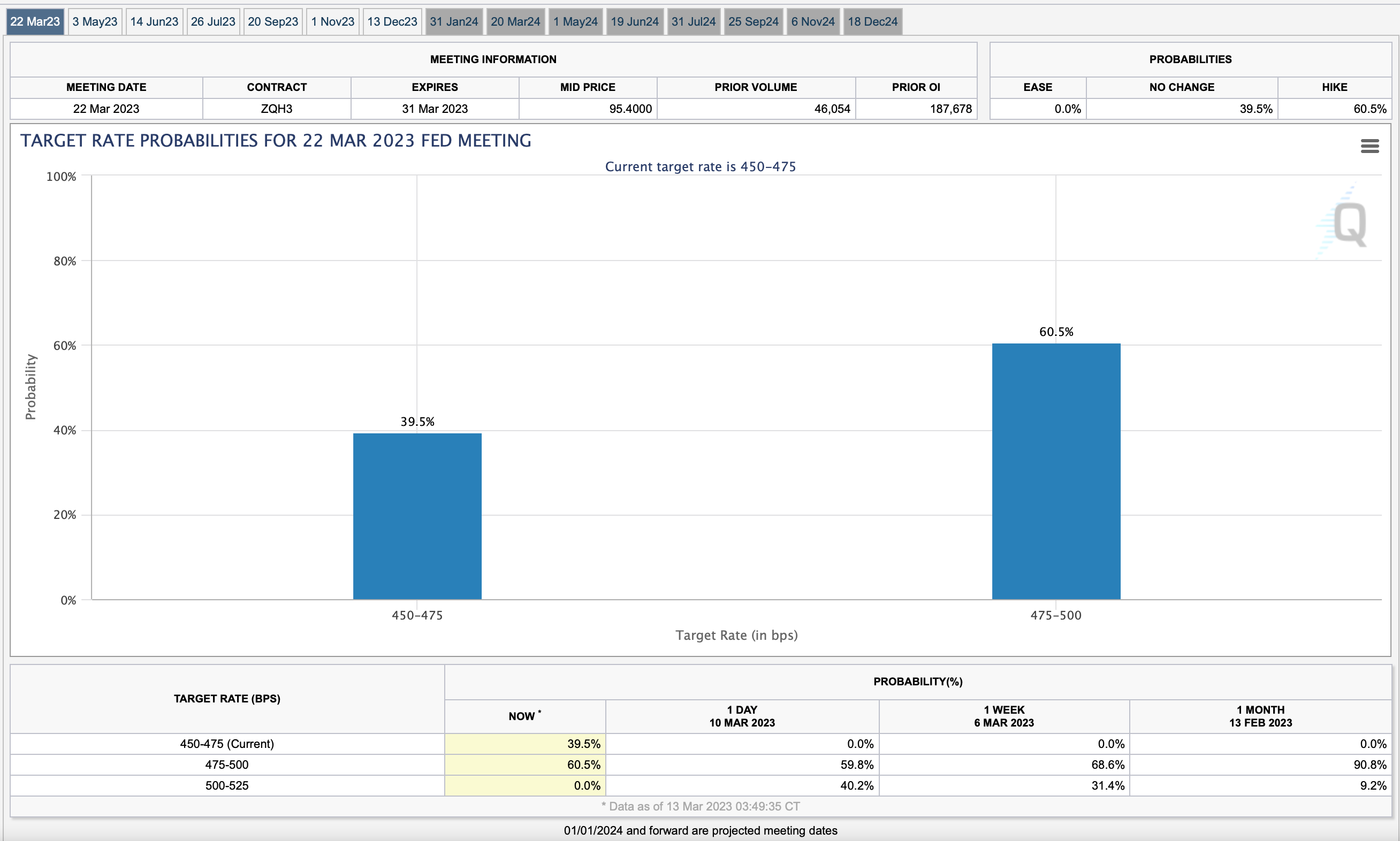This screenshot has width=1400, height=841.
Task: Click the highlighted 39.5% NOW cell
Action: coord(525,744)
